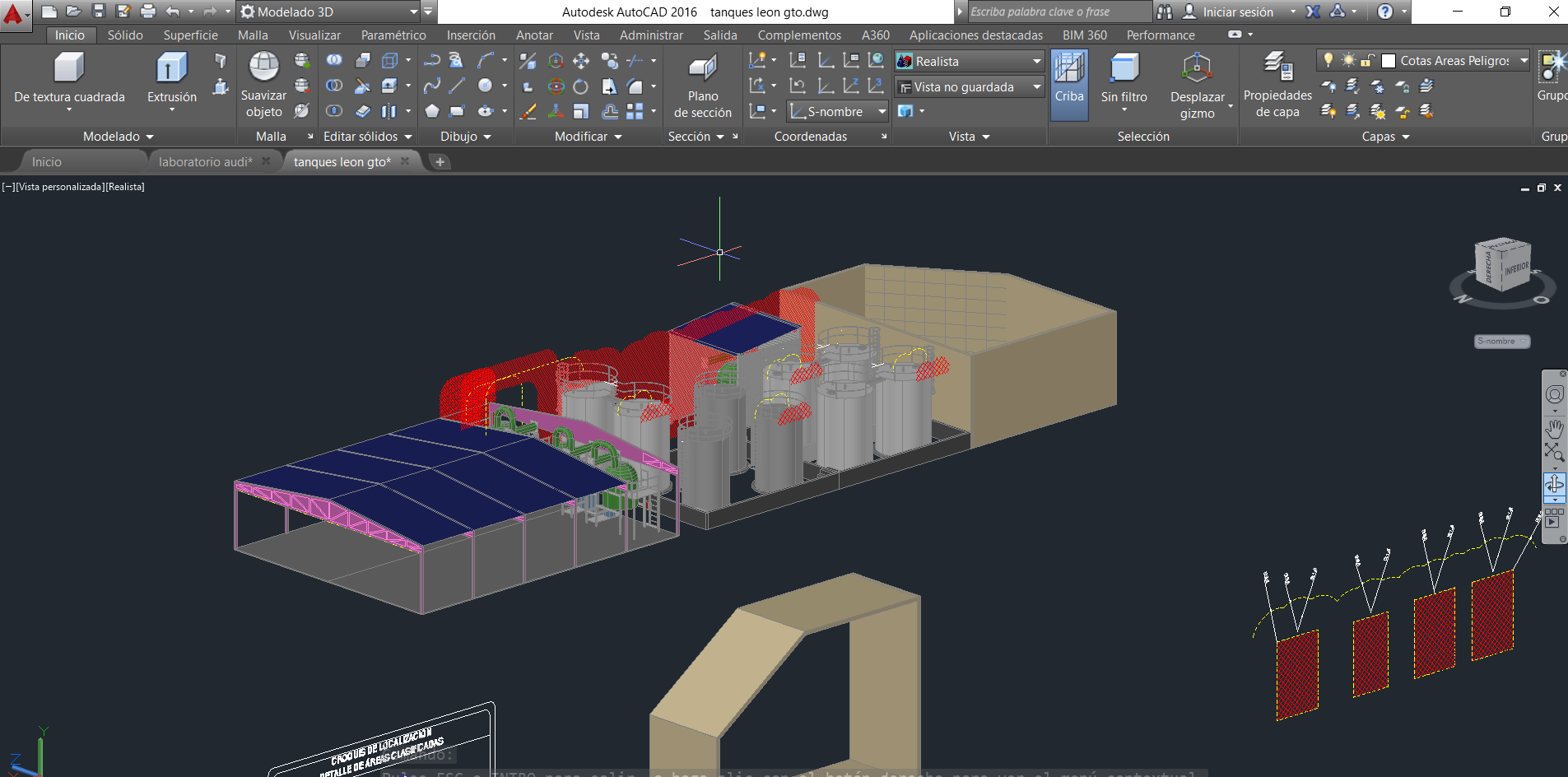
Task: Click the white layer color swatch
Action: click(1389, 61)
